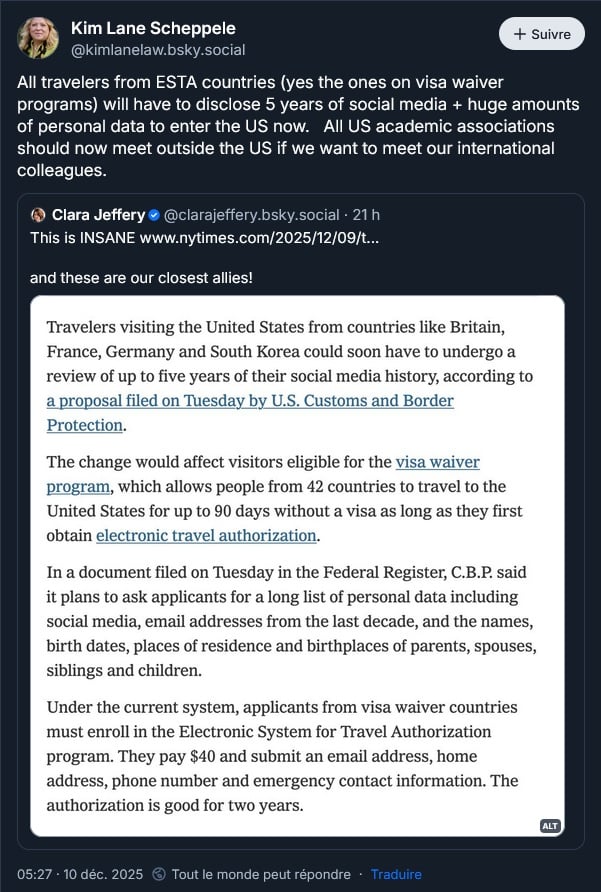Open Kim Lane Scheppele's profile avatar
Image resolution: width=601 pixels, height=892 pixels.
click(x=38, y=38)
